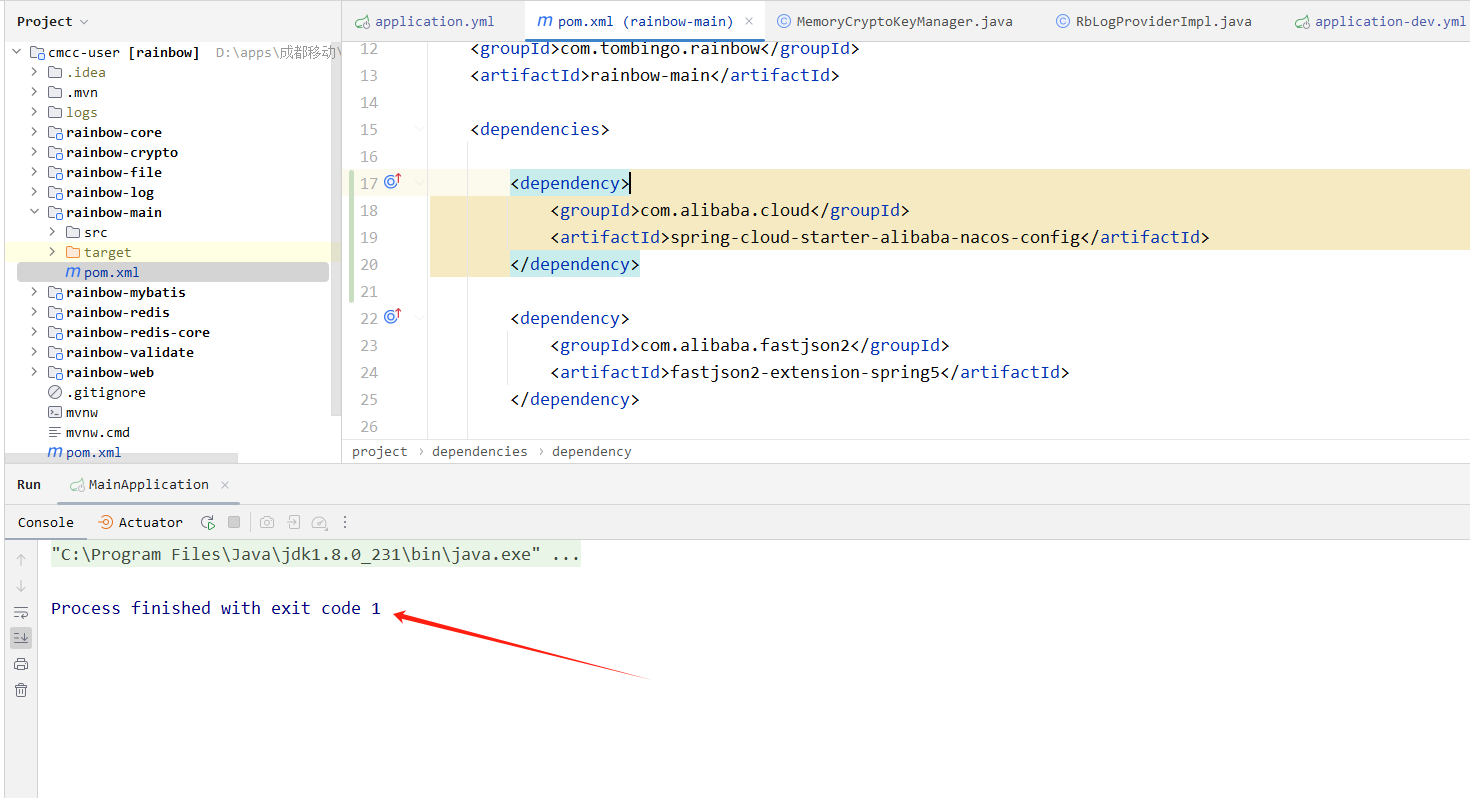Click the 'project' breadcrumb
This screenshot has height=798, width=1470.
click(x=380, y=451)
